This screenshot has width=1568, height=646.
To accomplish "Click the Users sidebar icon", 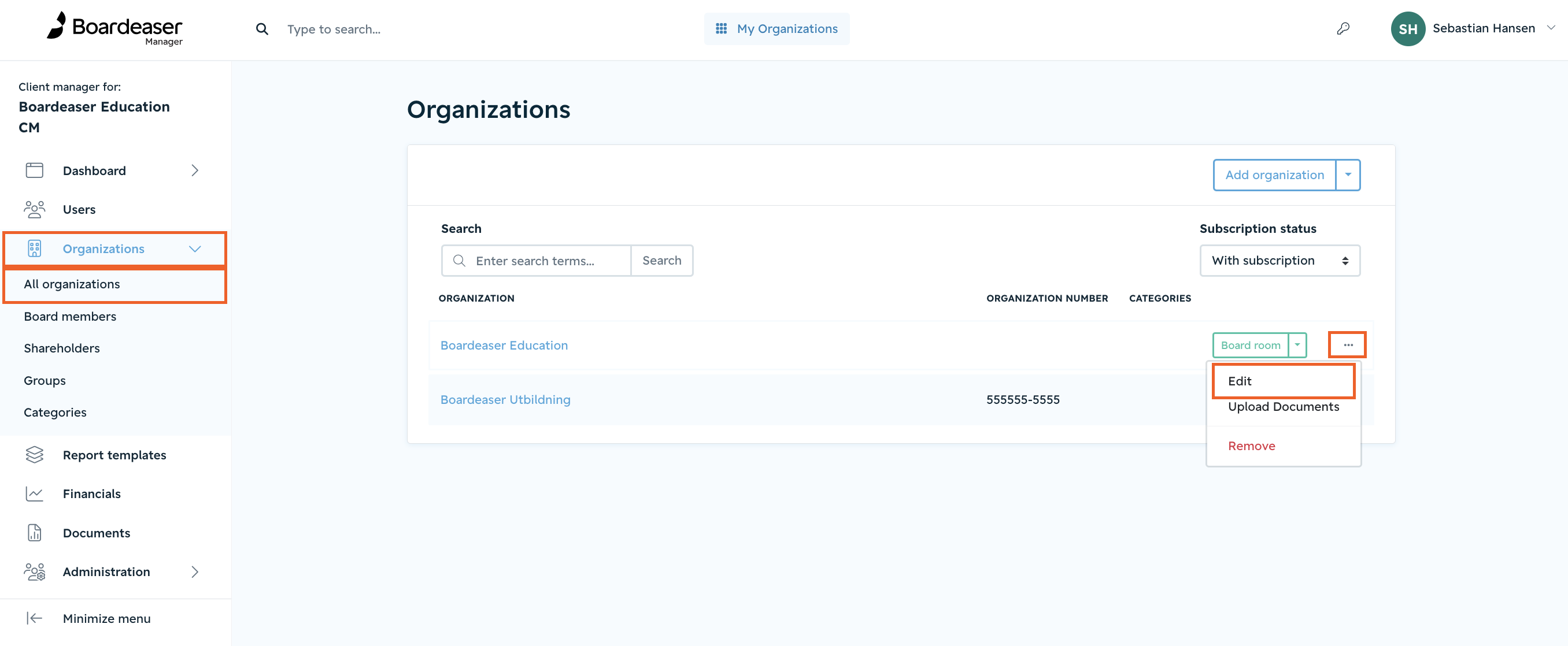I will (x=35, y=209).
